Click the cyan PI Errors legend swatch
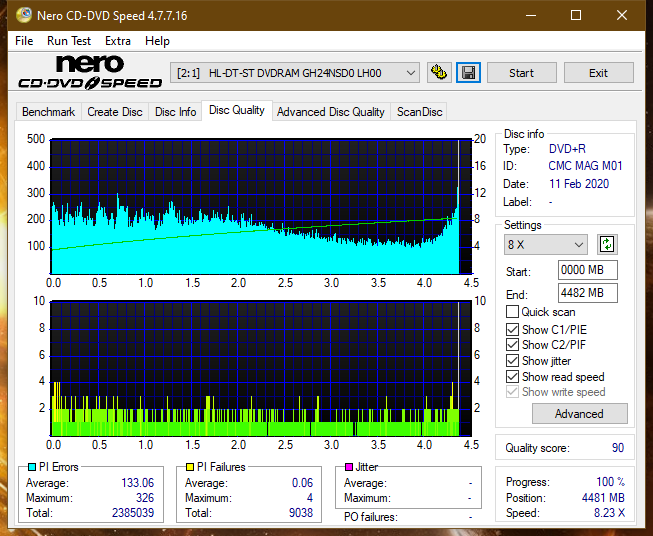Screen dimensions: 653x536 coord(32,467)
